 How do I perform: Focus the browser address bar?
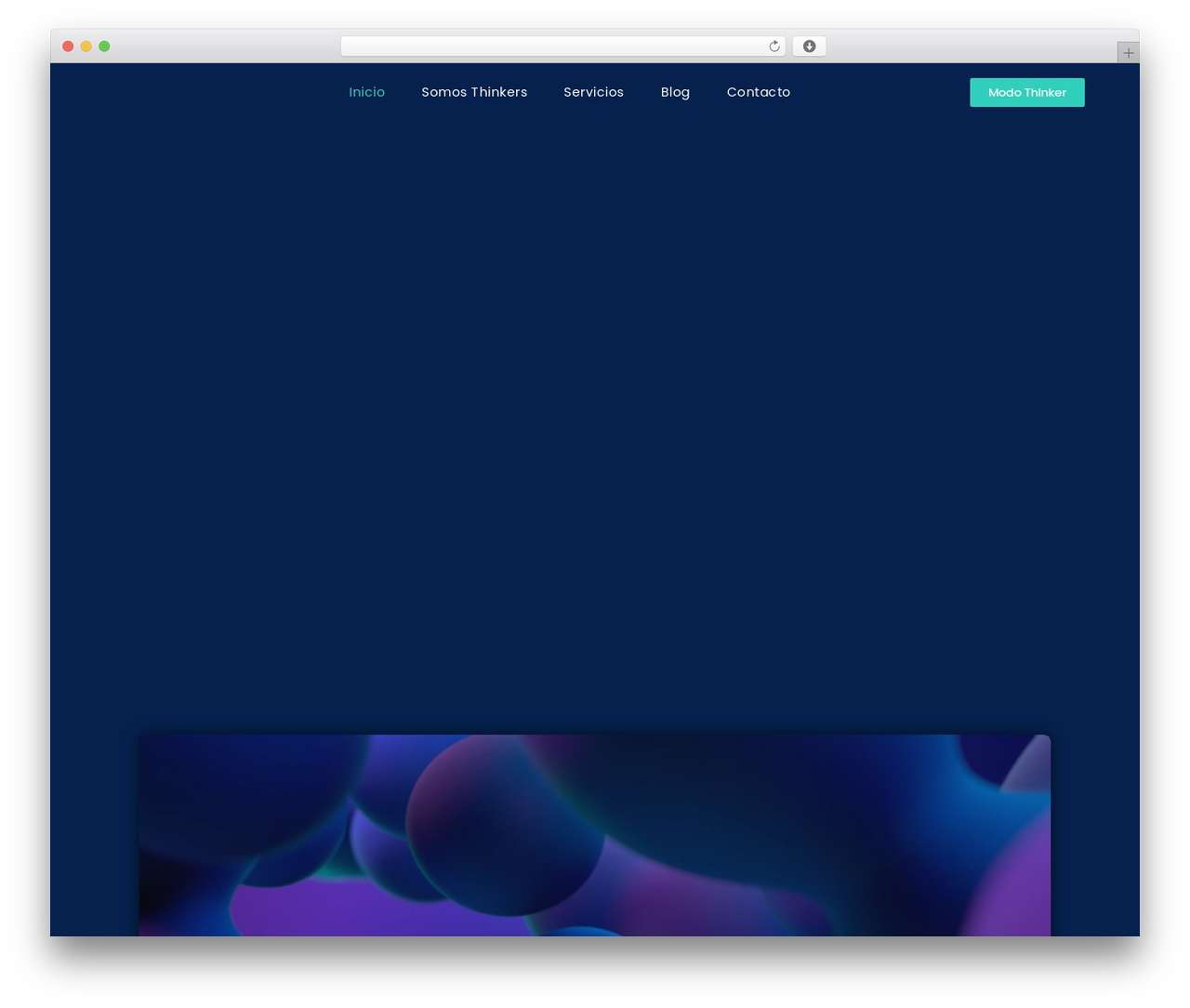click(562, 46)
